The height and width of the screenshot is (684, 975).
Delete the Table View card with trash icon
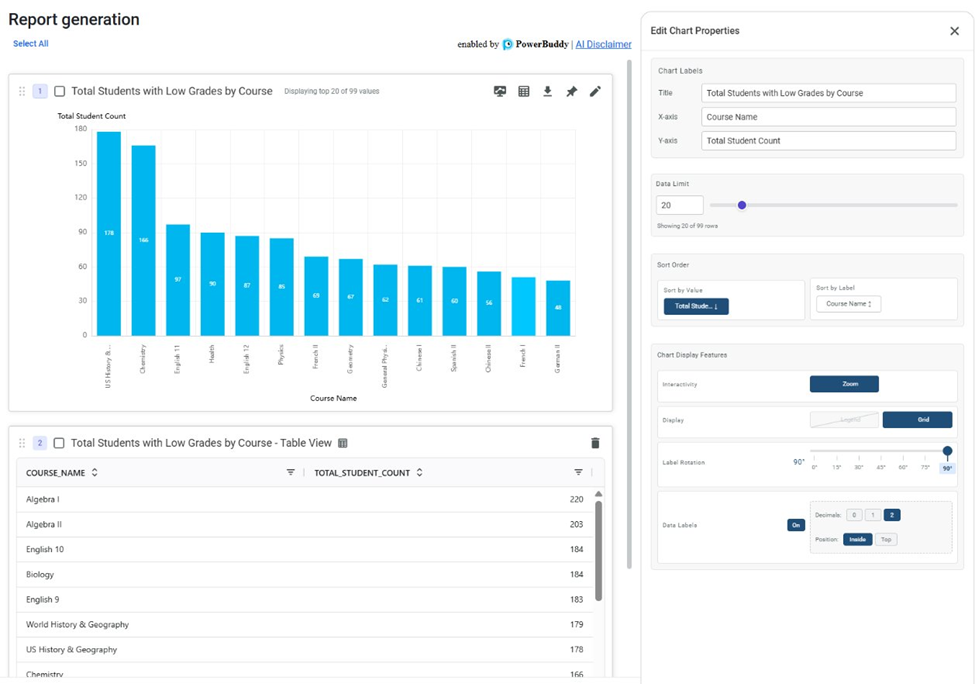pyautogui.click(x=595, y=443)
